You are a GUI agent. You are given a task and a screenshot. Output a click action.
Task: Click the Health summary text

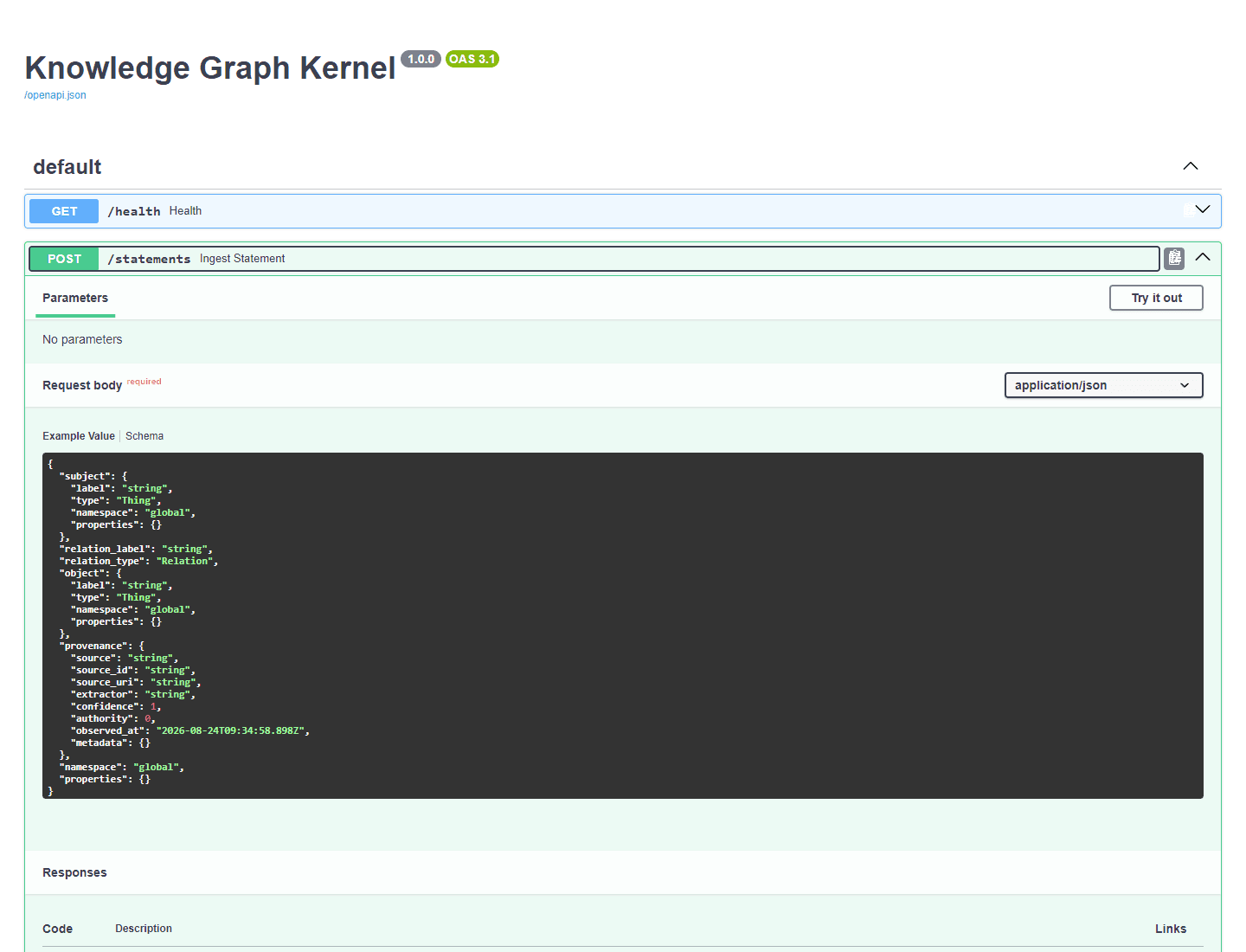185,211
